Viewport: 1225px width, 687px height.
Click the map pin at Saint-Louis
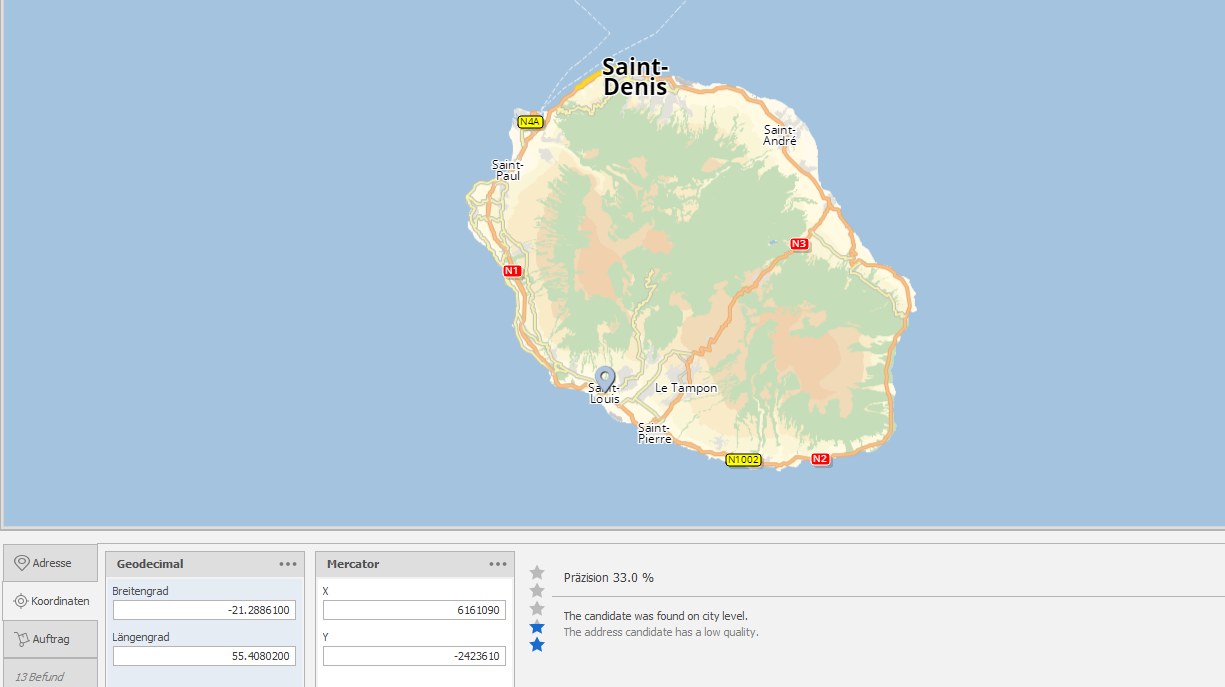tap(604, 380)
